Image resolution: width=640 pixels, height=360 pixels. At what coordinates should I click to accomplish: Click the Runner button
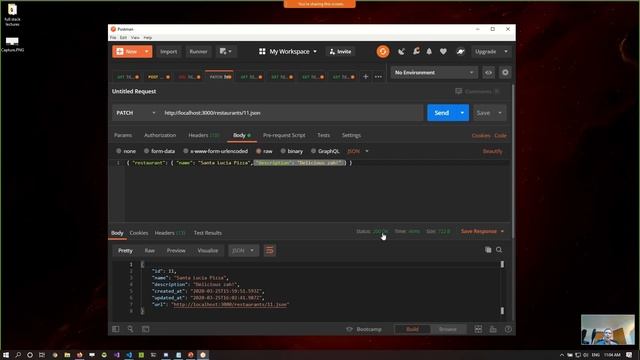tap(198, 51)
